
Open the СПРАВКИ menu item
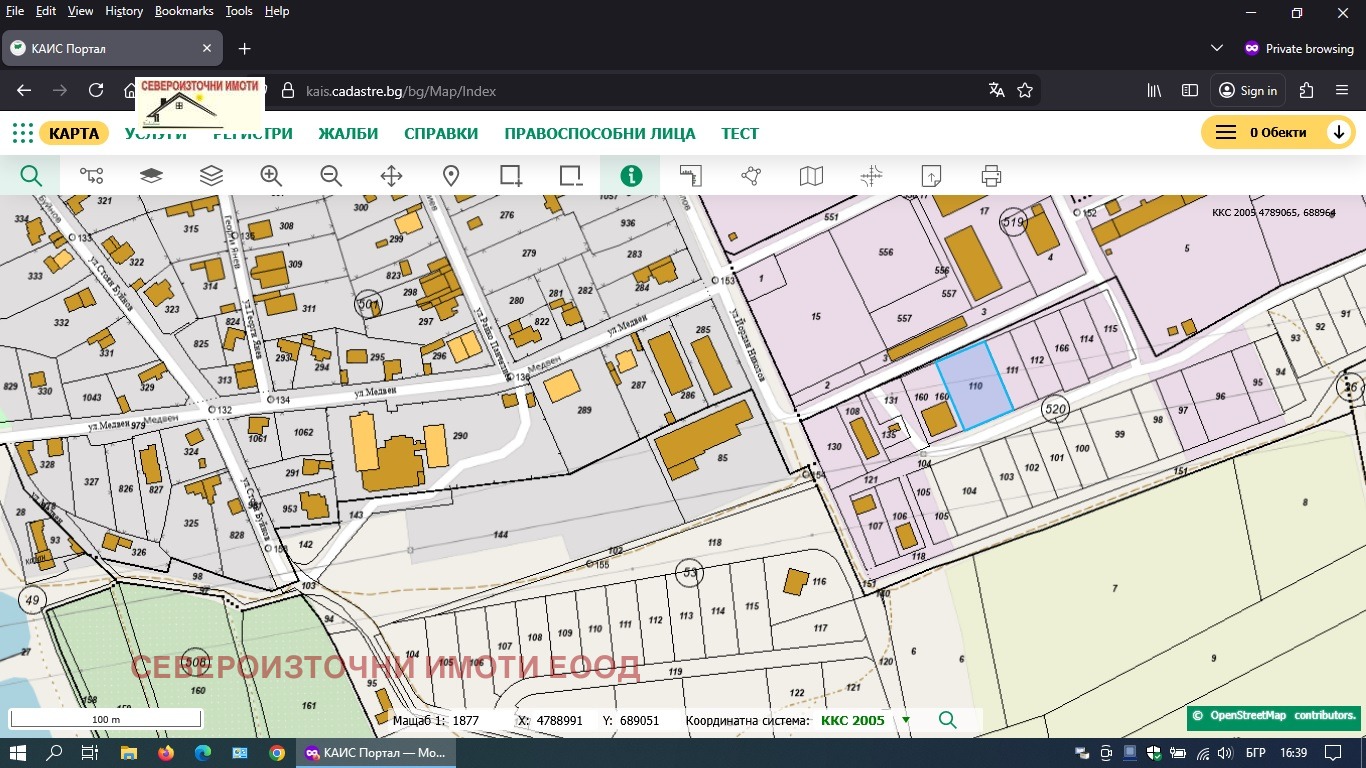click(x=441, y=133)
